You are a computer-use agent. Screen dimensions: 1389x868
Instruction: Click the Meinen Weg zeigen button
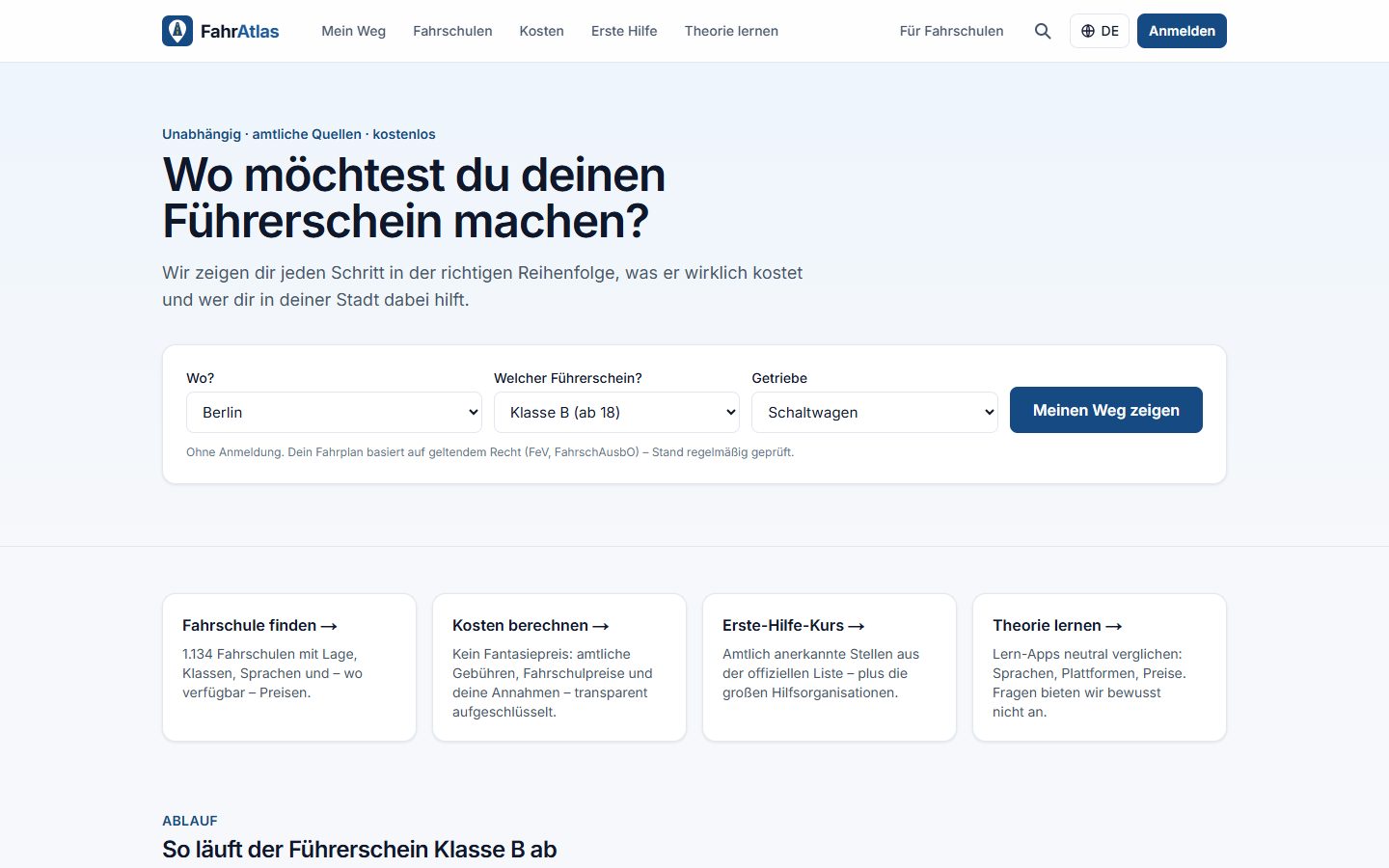pos(1106,410)
